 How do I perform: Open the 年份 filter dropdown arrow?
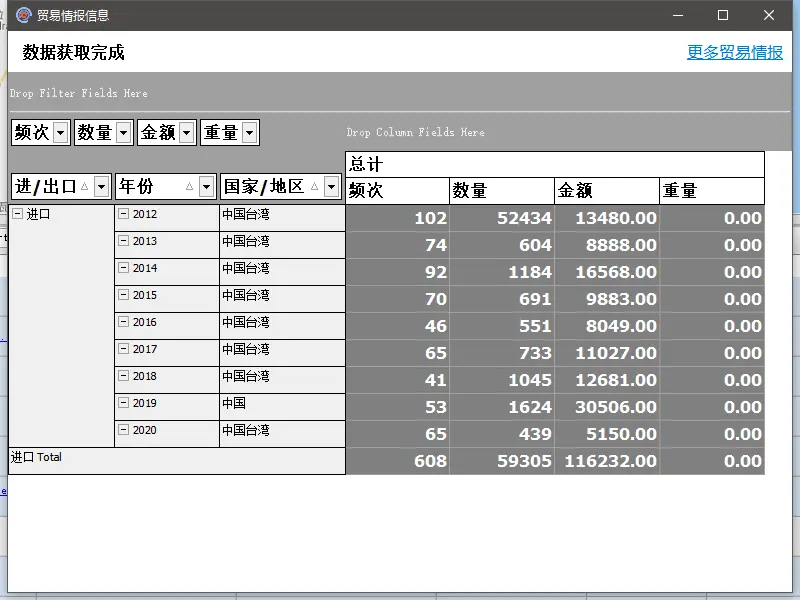(206, 187)
